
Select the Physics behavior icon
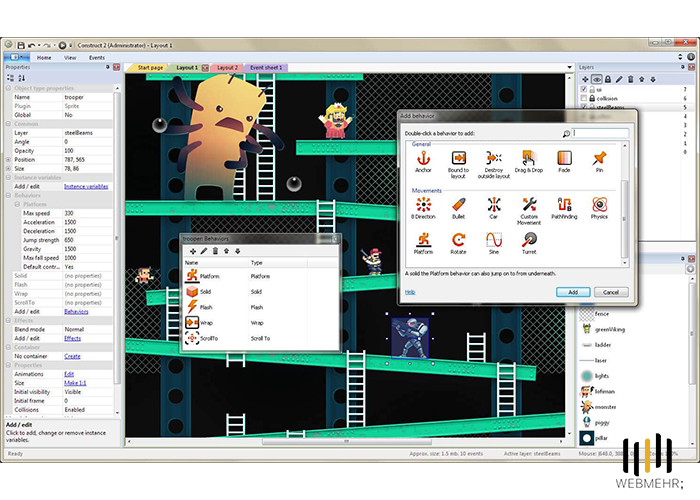[599, 208]
